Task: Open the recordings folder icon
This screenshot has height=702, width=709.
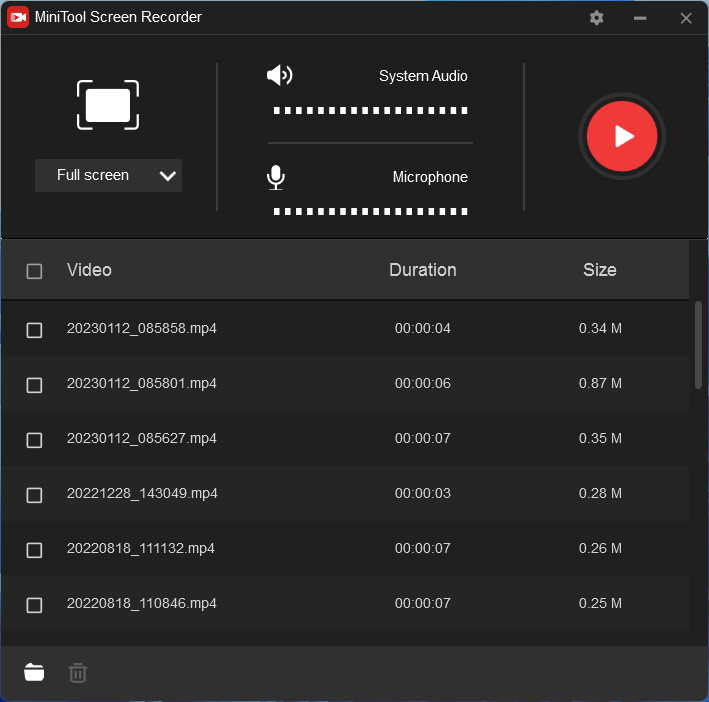Action: pos(34,672)
